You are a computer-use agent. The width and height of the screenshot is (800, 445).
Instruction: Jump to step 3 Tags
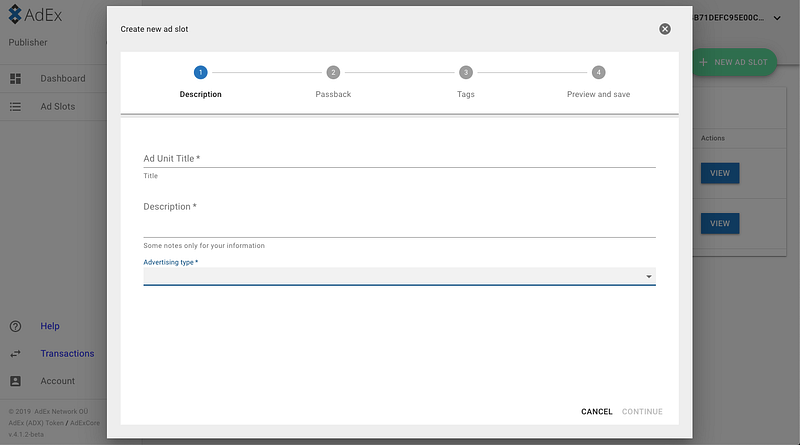pyautogui.click(x=466, y=72)
